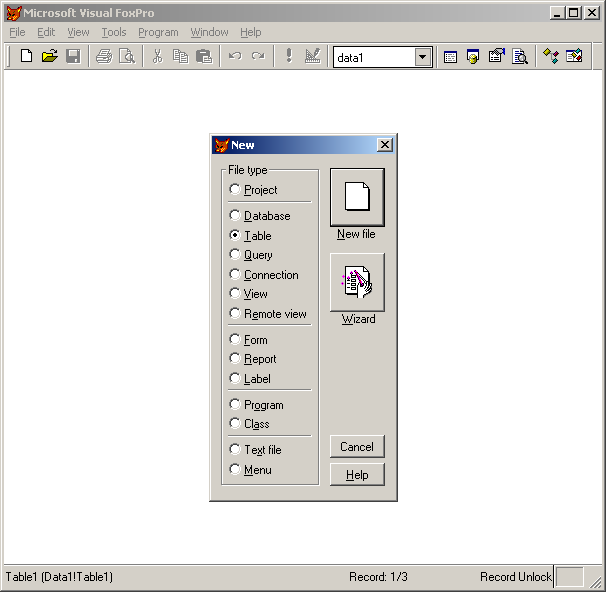Image resolution: width=606 pixels, height=592 pixels.
Task: Click the Run exclamation mark icon
Action: coord(289,56)
